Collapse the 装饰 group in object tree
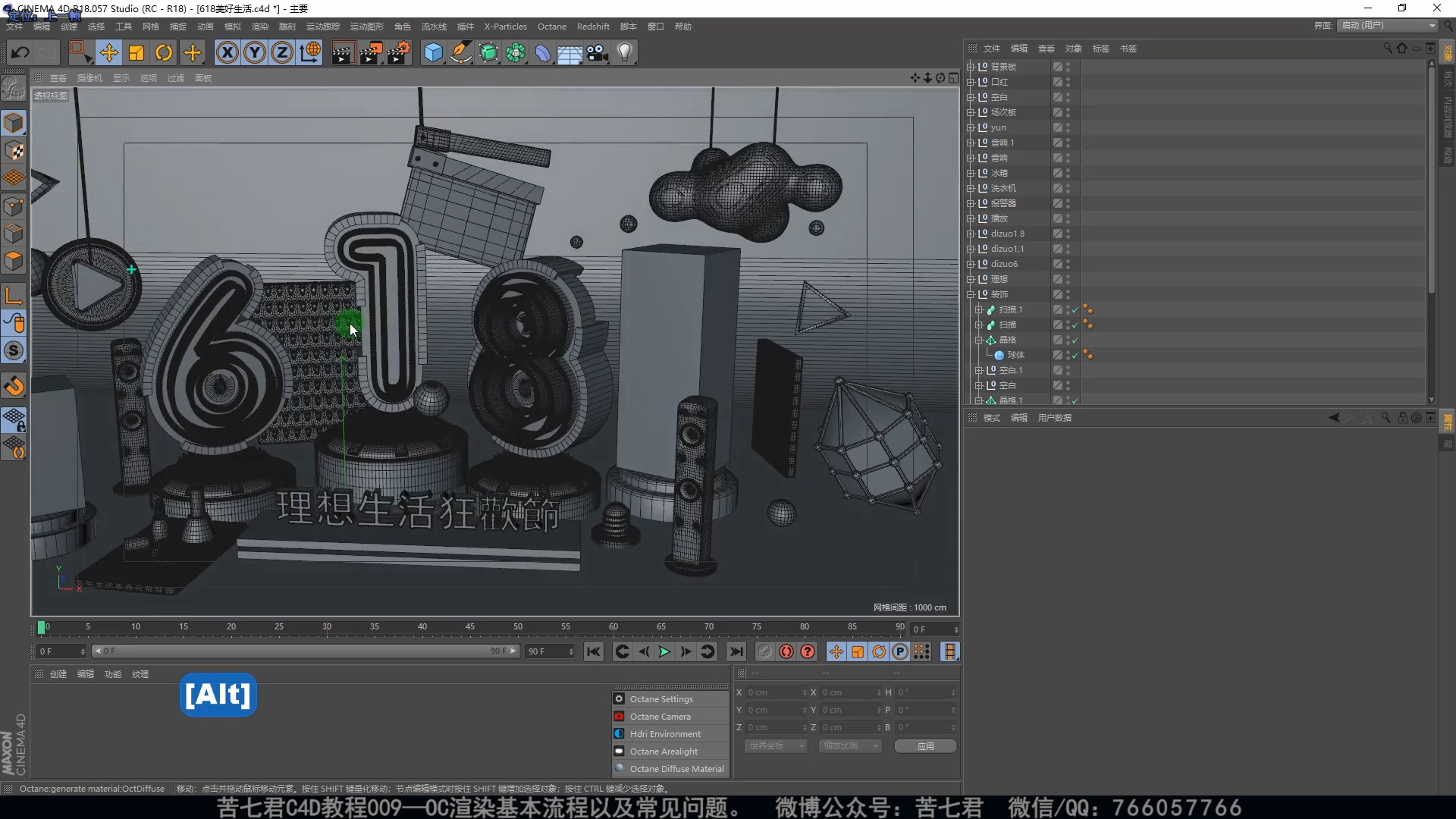 click(970, 294)
